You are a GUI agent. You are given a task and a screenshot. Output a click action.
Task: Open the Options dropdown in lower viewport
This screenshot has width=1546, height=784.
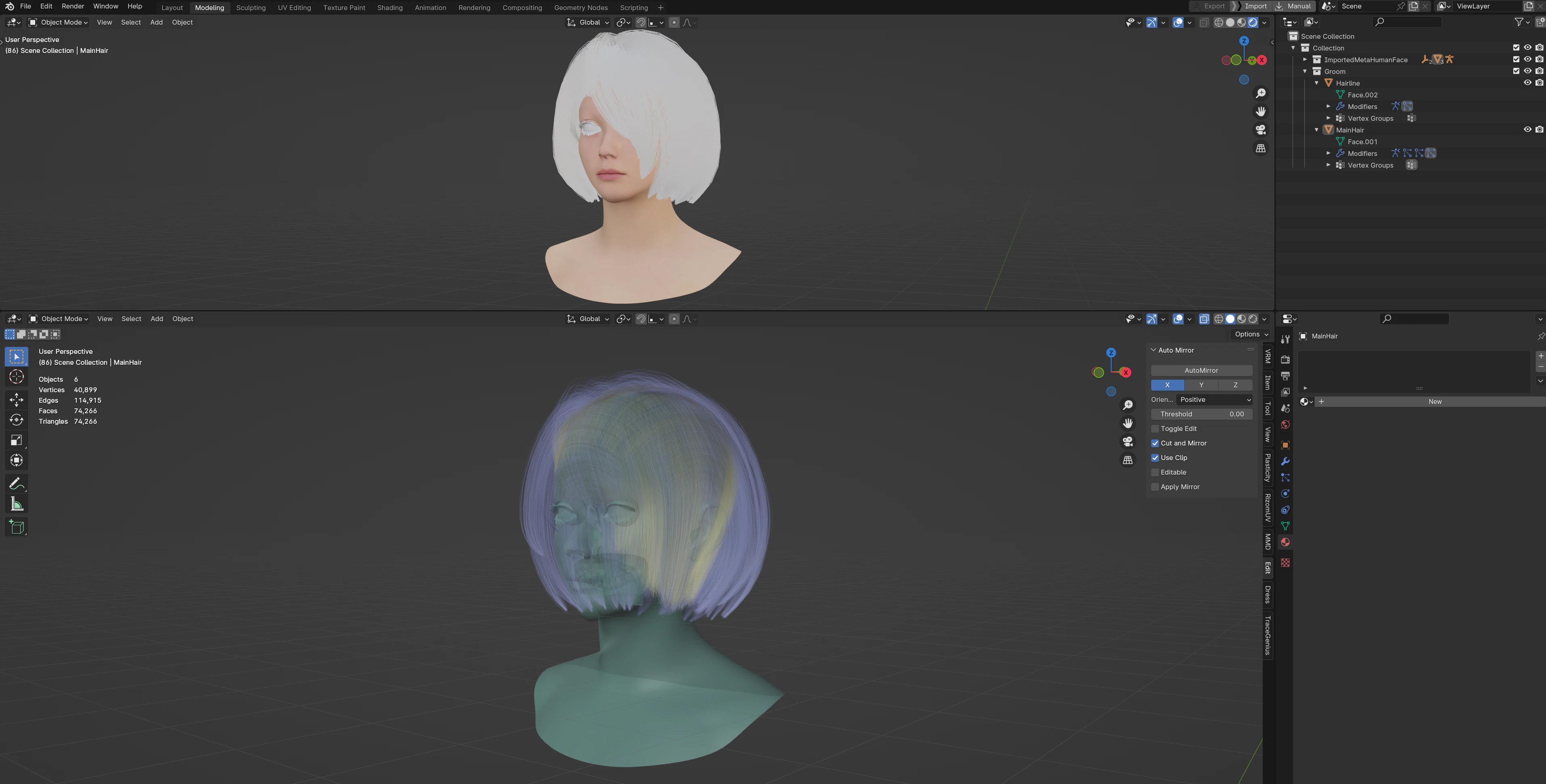click(x=1251, y=334)
